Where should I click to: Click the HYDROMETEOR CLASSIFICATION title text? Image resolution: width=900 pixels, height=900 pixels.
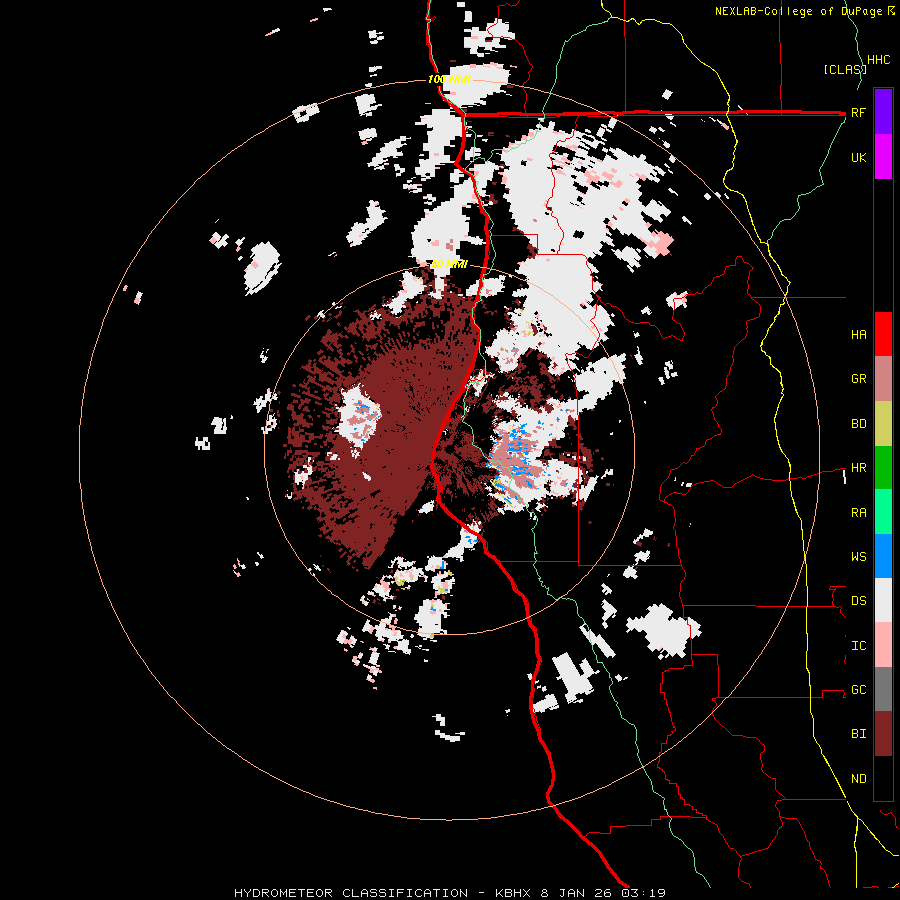(x=351, y=893)
